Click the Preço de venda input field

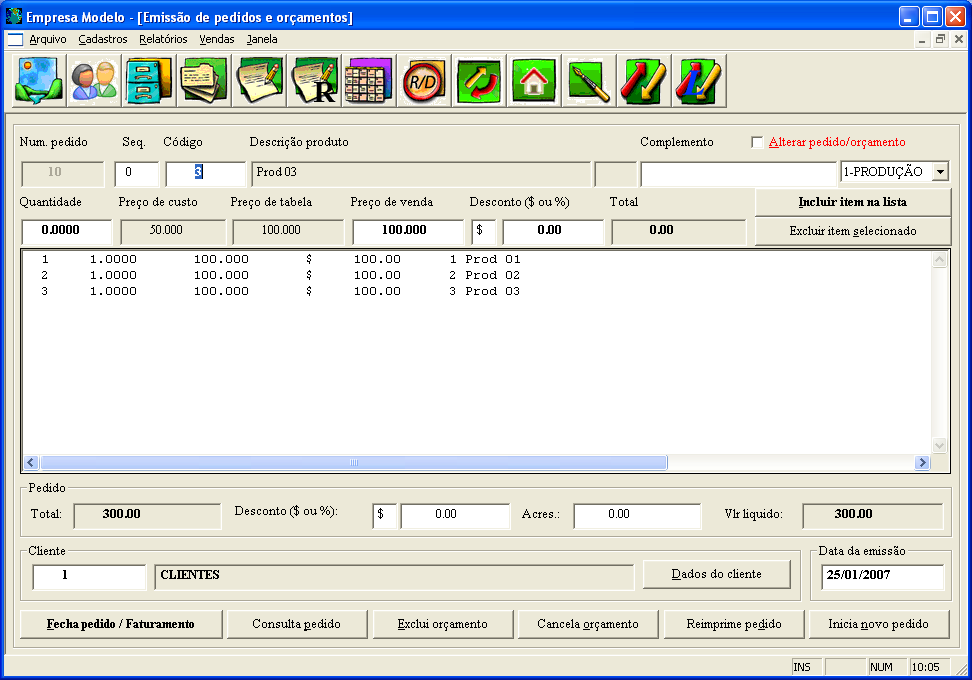tap(408, 231)
